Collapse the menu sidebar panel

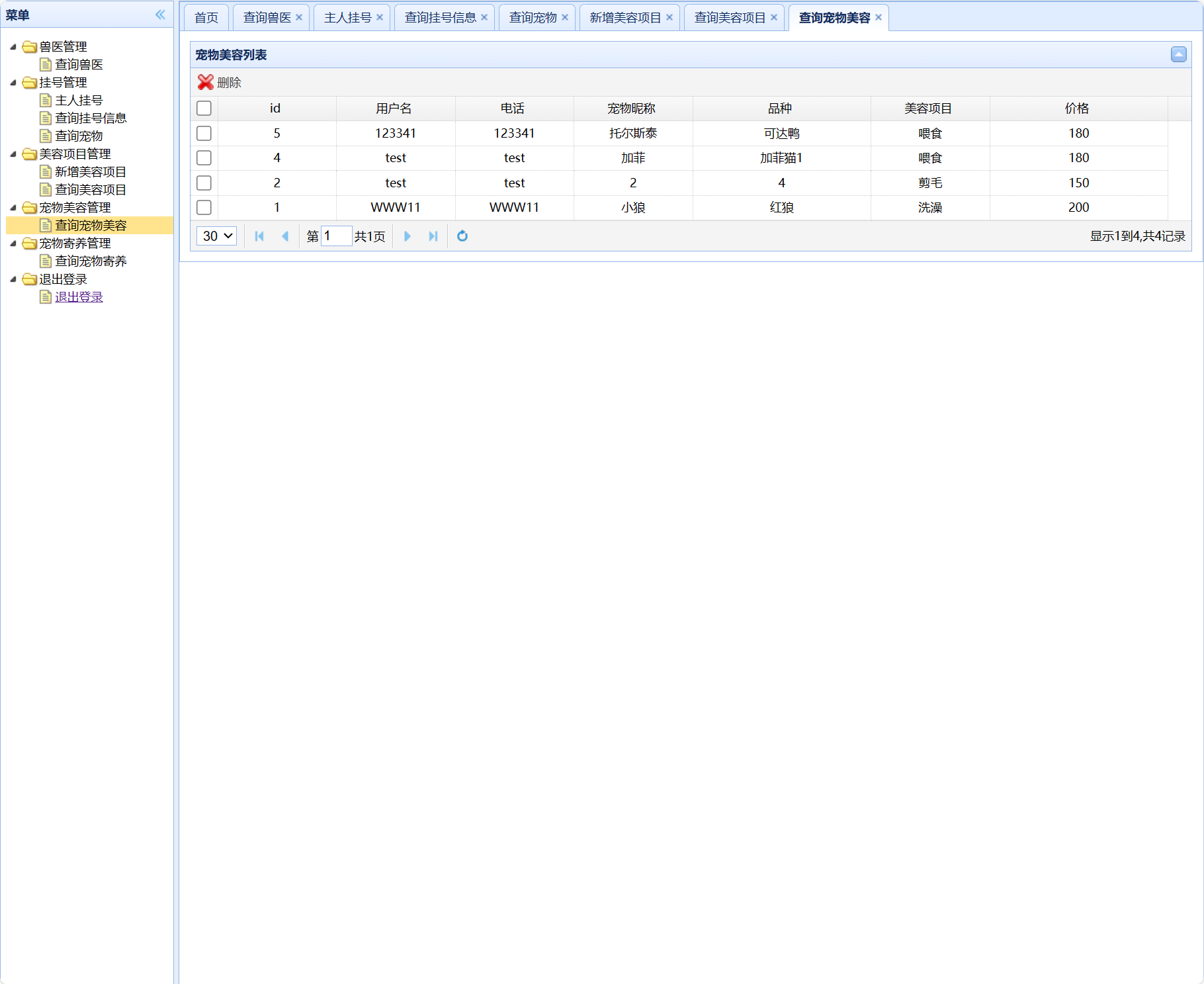(x=160, y=15)
